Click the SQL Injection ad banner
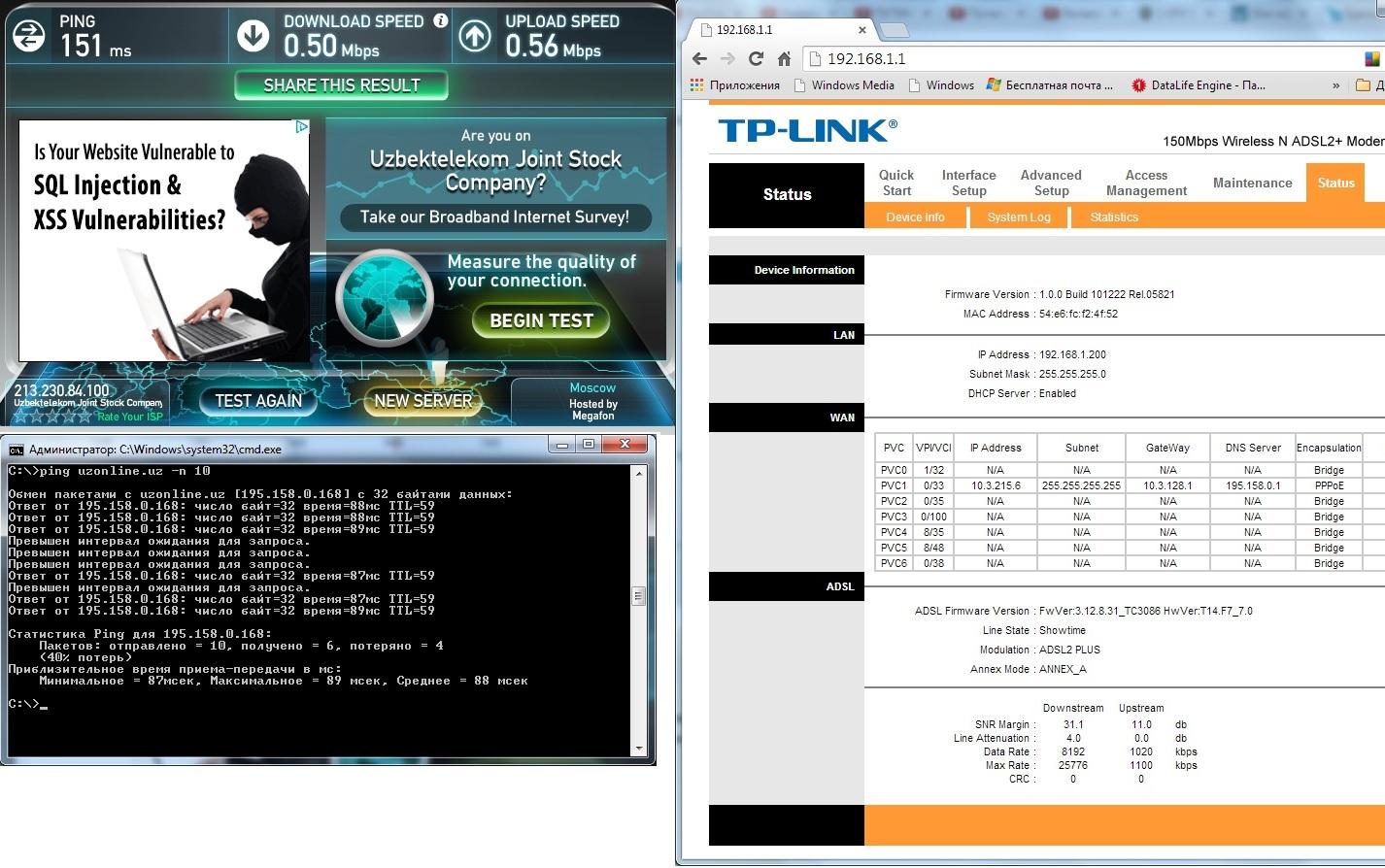Image resolution: width=1385 pixels, height=868 pixels. 163,241
